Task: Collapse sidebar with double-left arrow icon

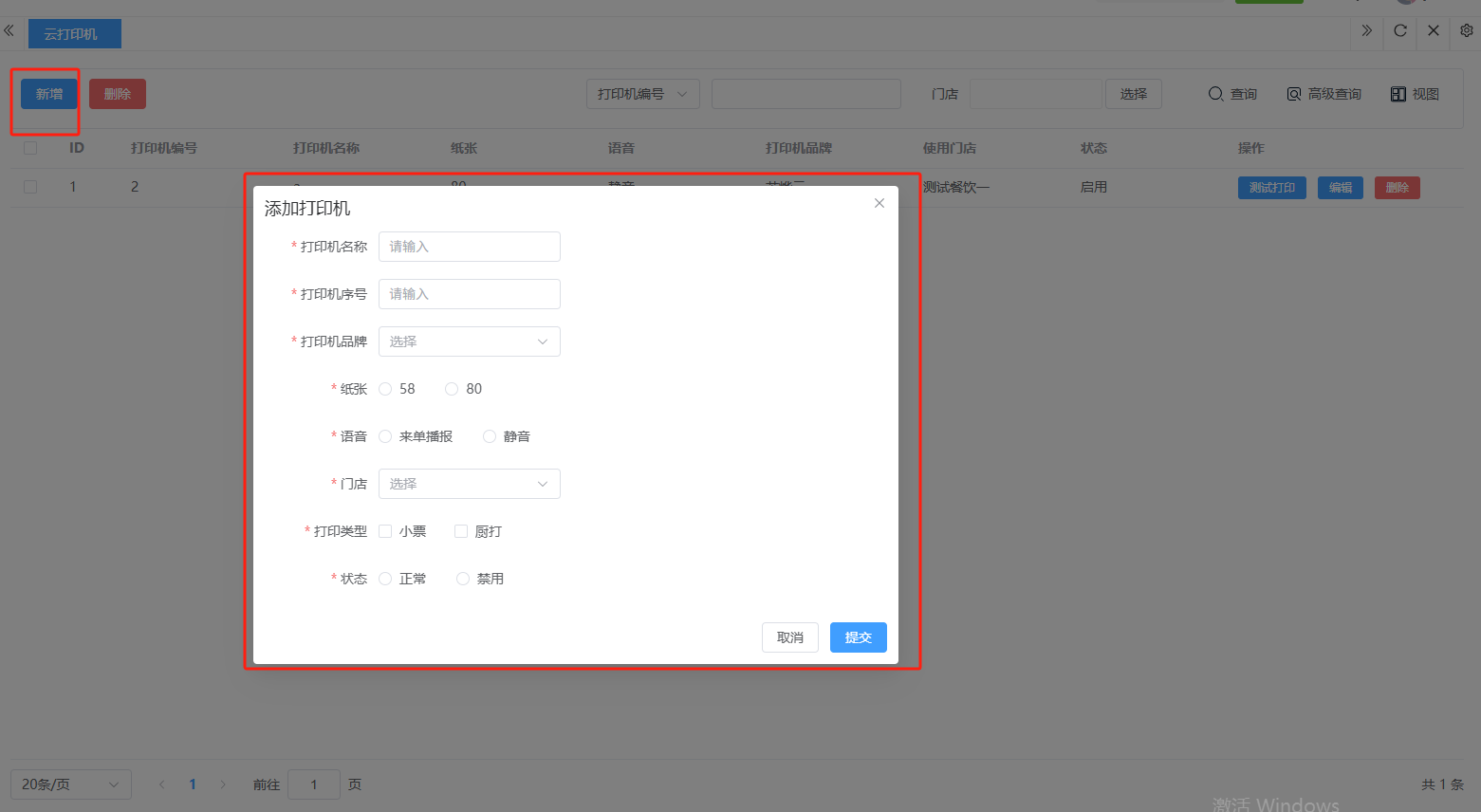Action: pyautogui.click(x=9, y=30)
